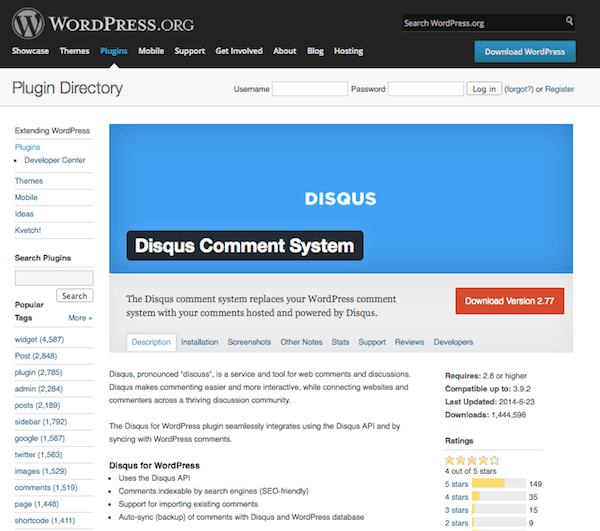Click the Search Plugins input box
This screenshot has width=600, height=531.
coord(54,278)
